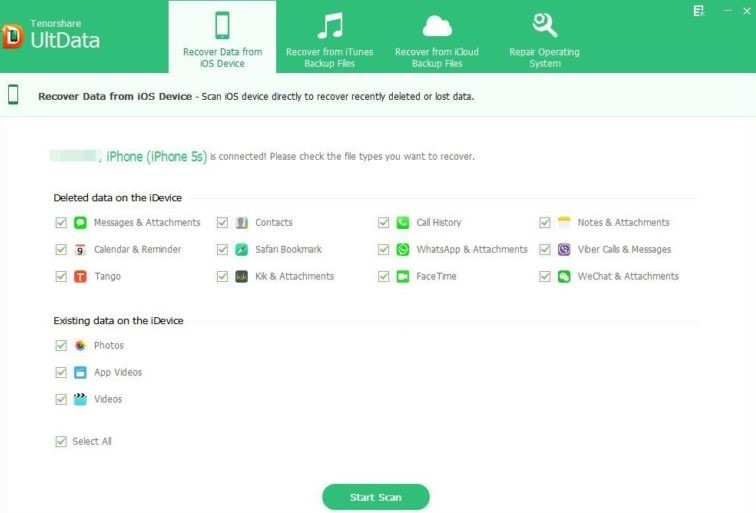Screen dimensions: 756x513
Task: Click the FaceTime camera icon
Action: (x=403, y=277)
